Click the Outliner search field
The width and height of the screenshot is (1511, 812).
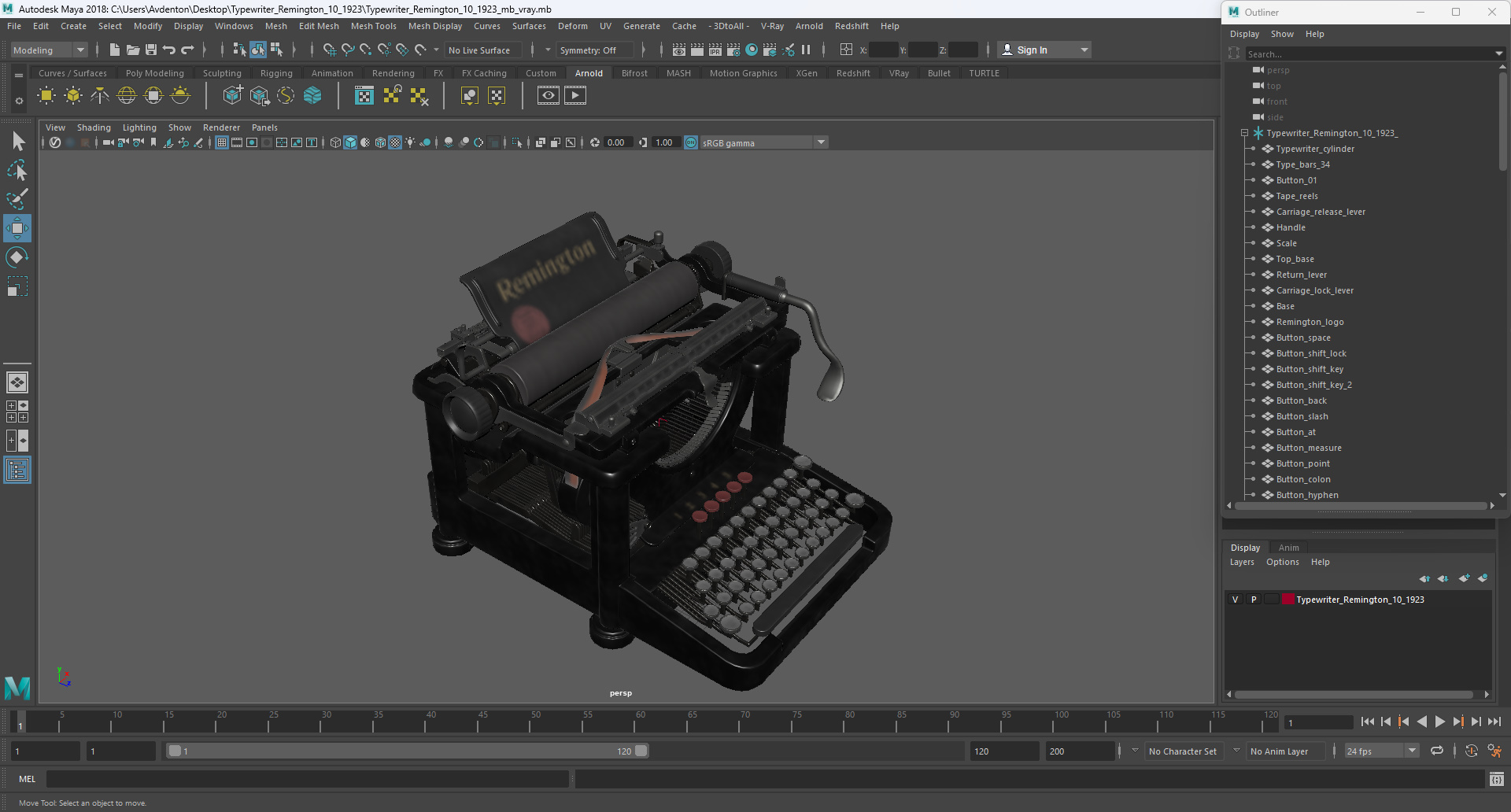pyautogui.click(x=1369, y=54)
